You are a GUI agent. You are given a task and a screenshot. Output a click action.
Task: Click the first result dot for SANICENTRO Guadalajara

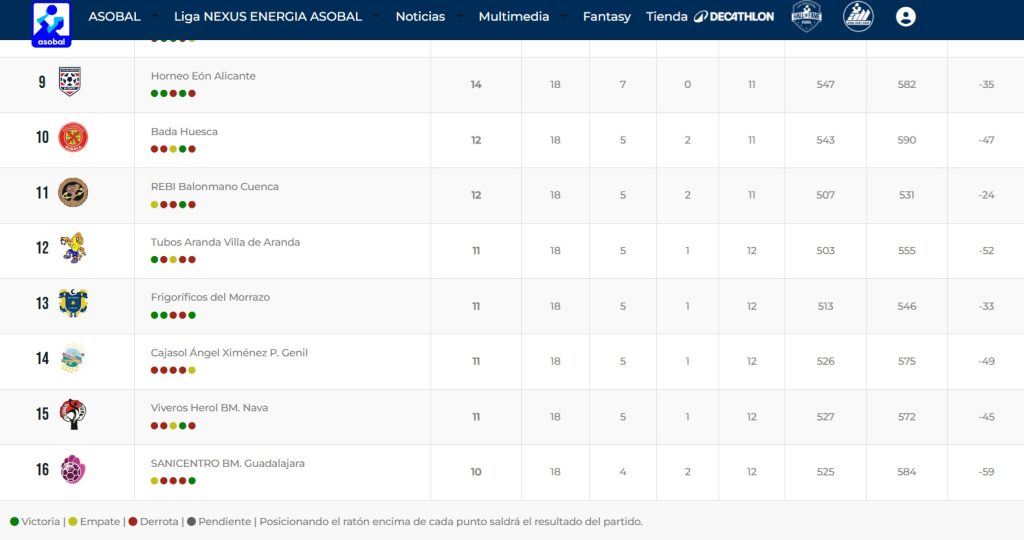(155, 481)
